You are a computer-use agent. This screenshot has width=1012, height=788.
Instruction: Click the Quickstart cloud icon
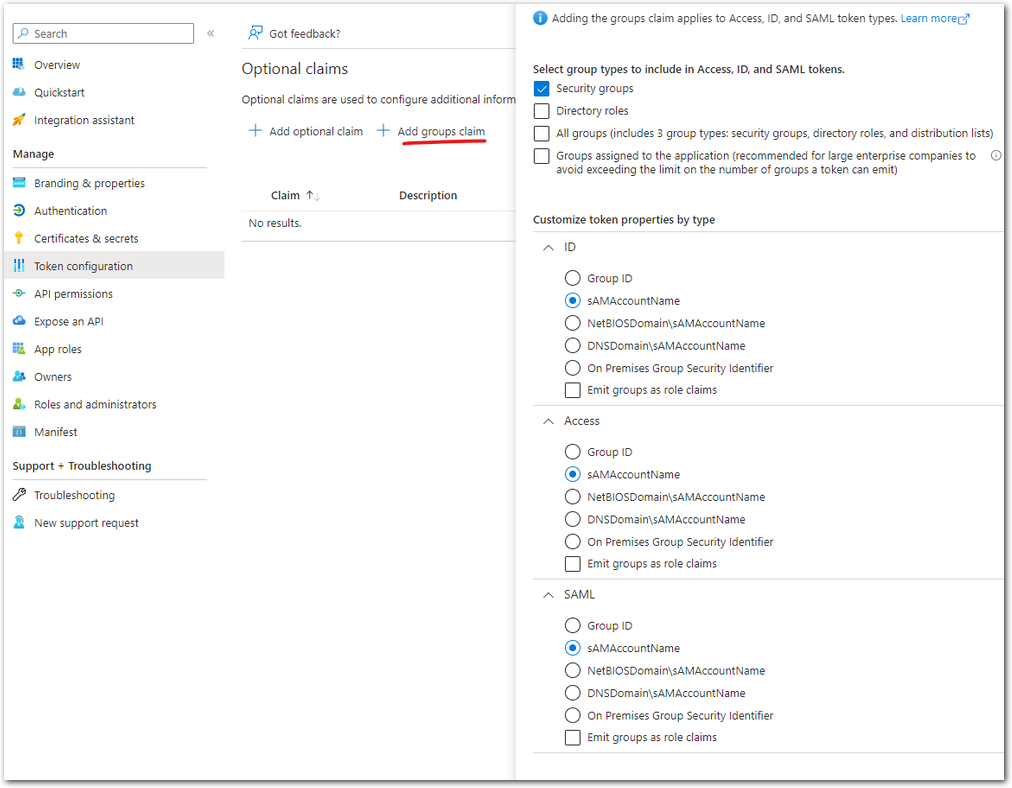tap(19, 93)
